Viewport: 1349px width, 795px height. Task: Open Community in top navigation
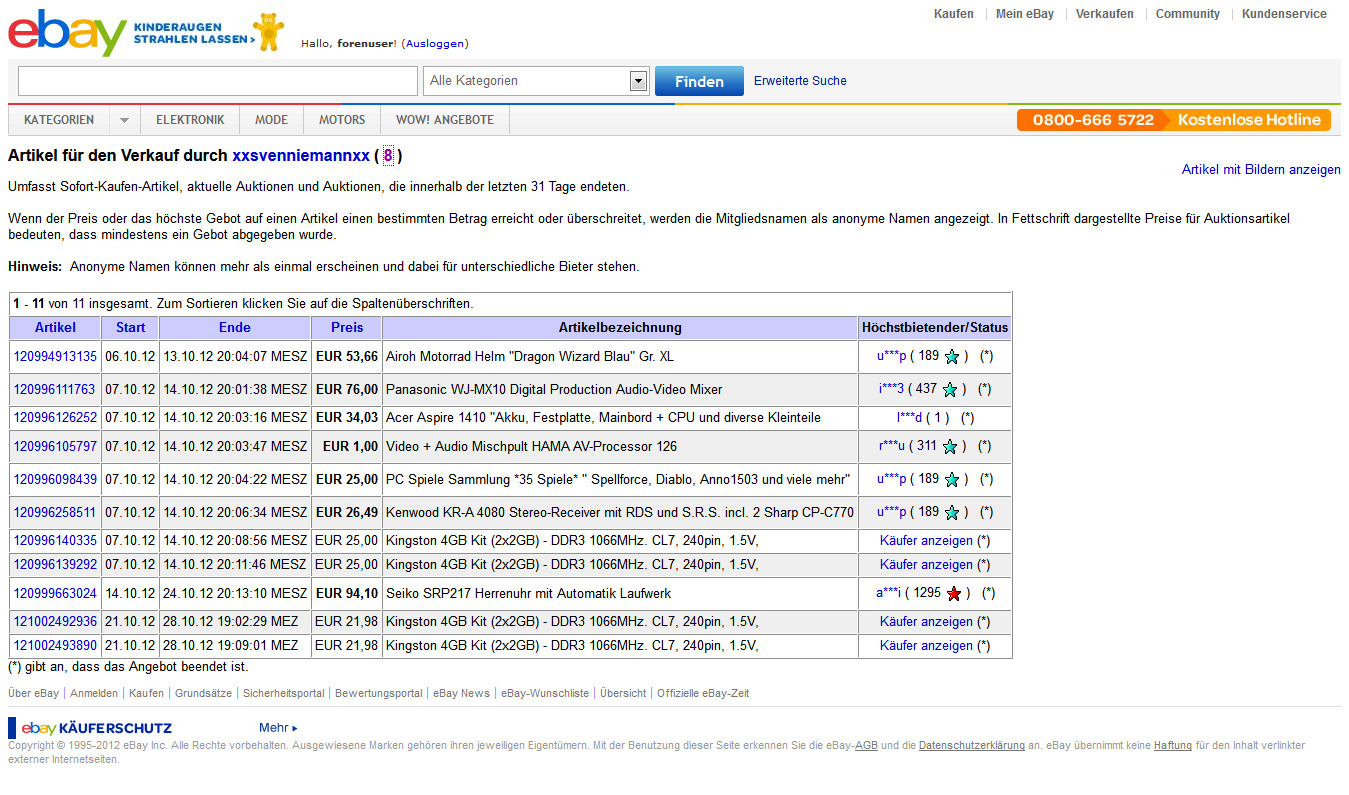pos(1188,14)
